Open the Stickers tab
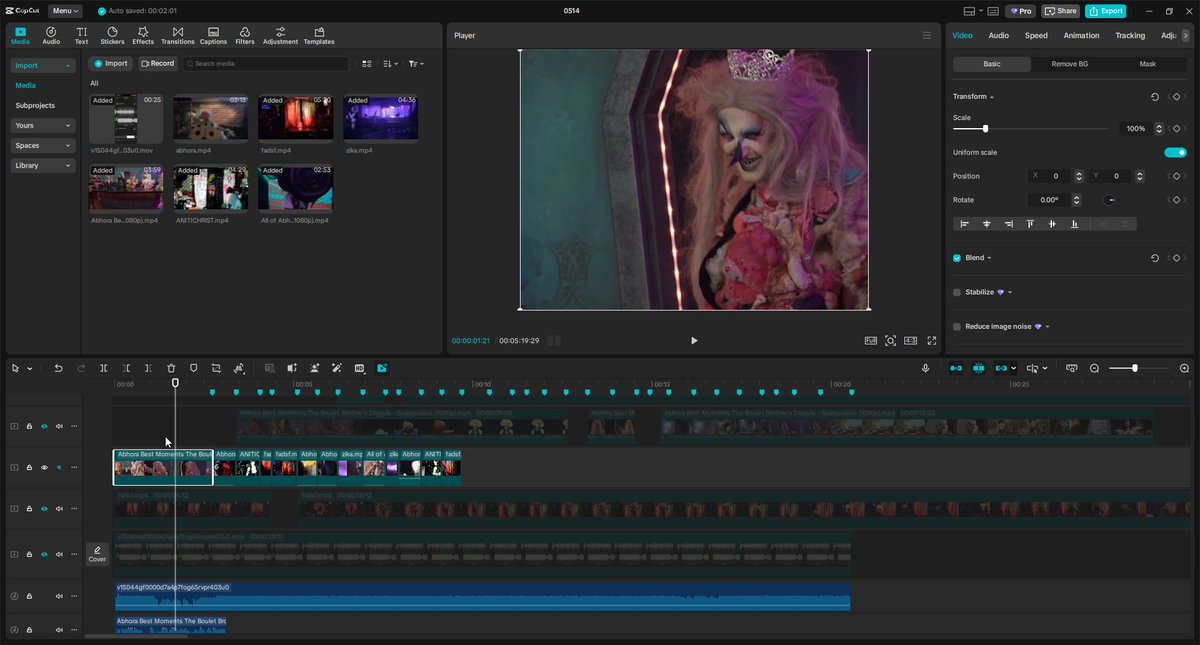 click(112, 36)
